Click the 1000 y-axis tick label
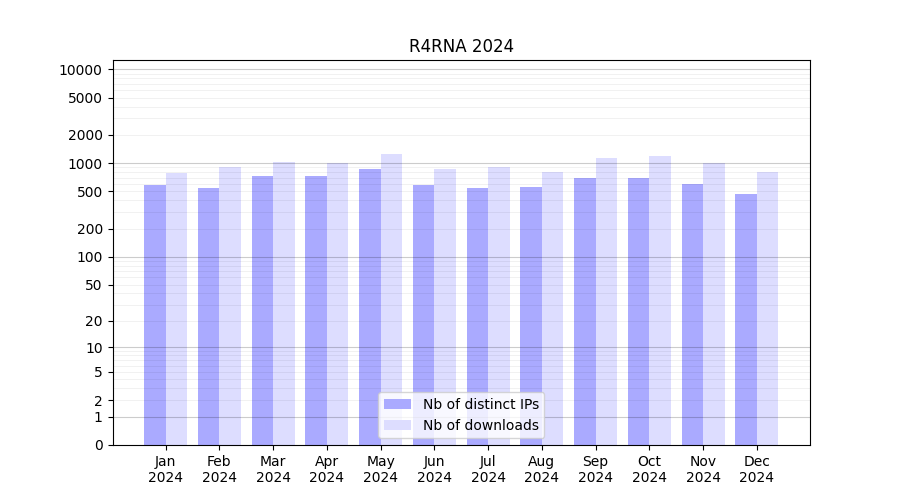The image size is (900, 500). [x=84, y=164]
